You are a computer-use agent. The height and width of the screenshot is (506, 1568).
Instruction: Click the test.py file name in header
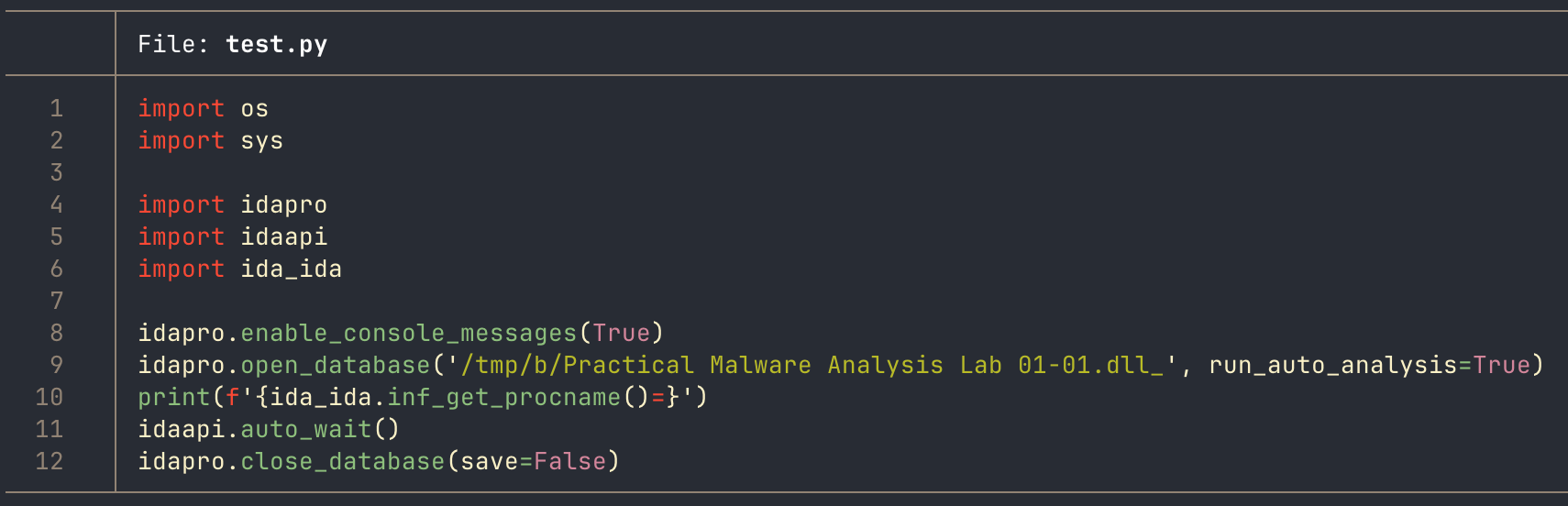pyautogui.click(x=276, y=44)
